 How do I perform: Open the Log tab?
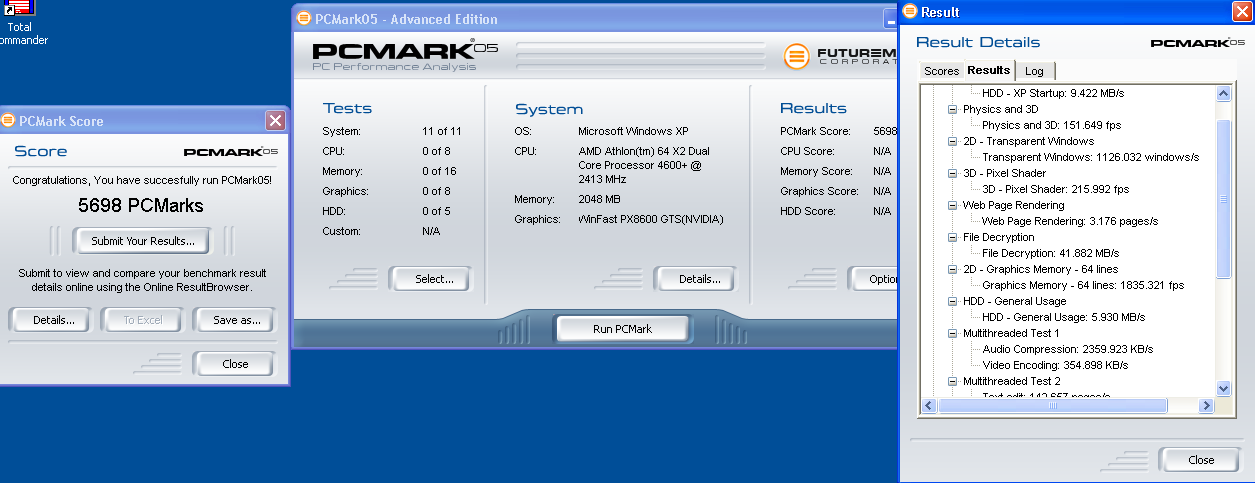[1034, 71]
